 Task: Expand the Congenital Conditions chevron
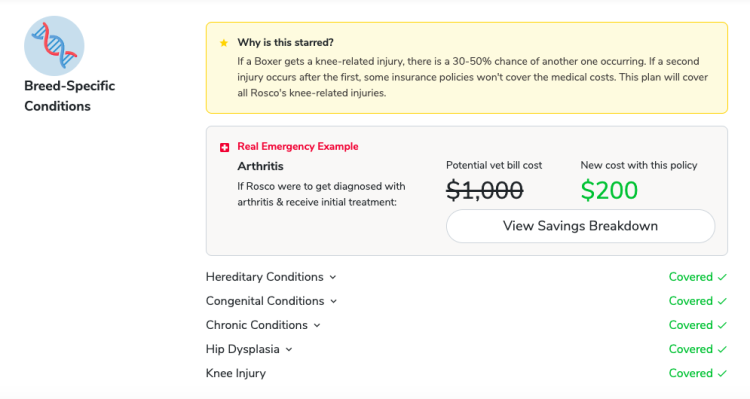[x=334, y=301]
